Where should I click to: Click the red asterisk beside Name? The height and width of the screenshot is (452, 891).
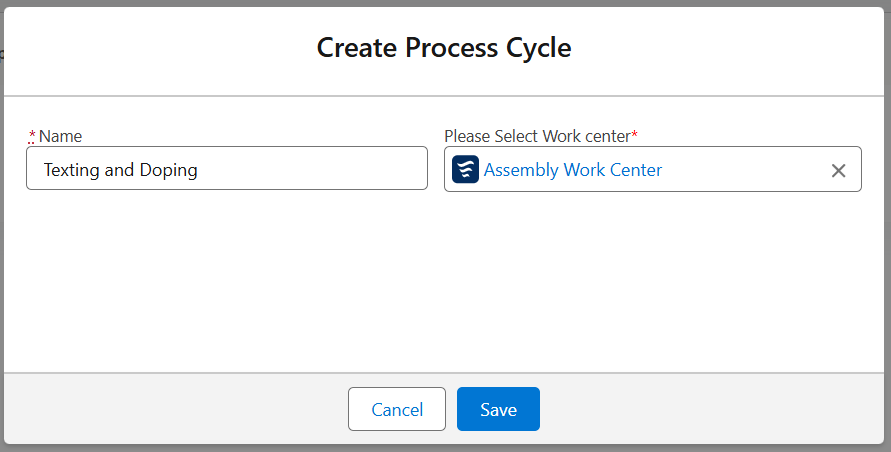point(32,135)
